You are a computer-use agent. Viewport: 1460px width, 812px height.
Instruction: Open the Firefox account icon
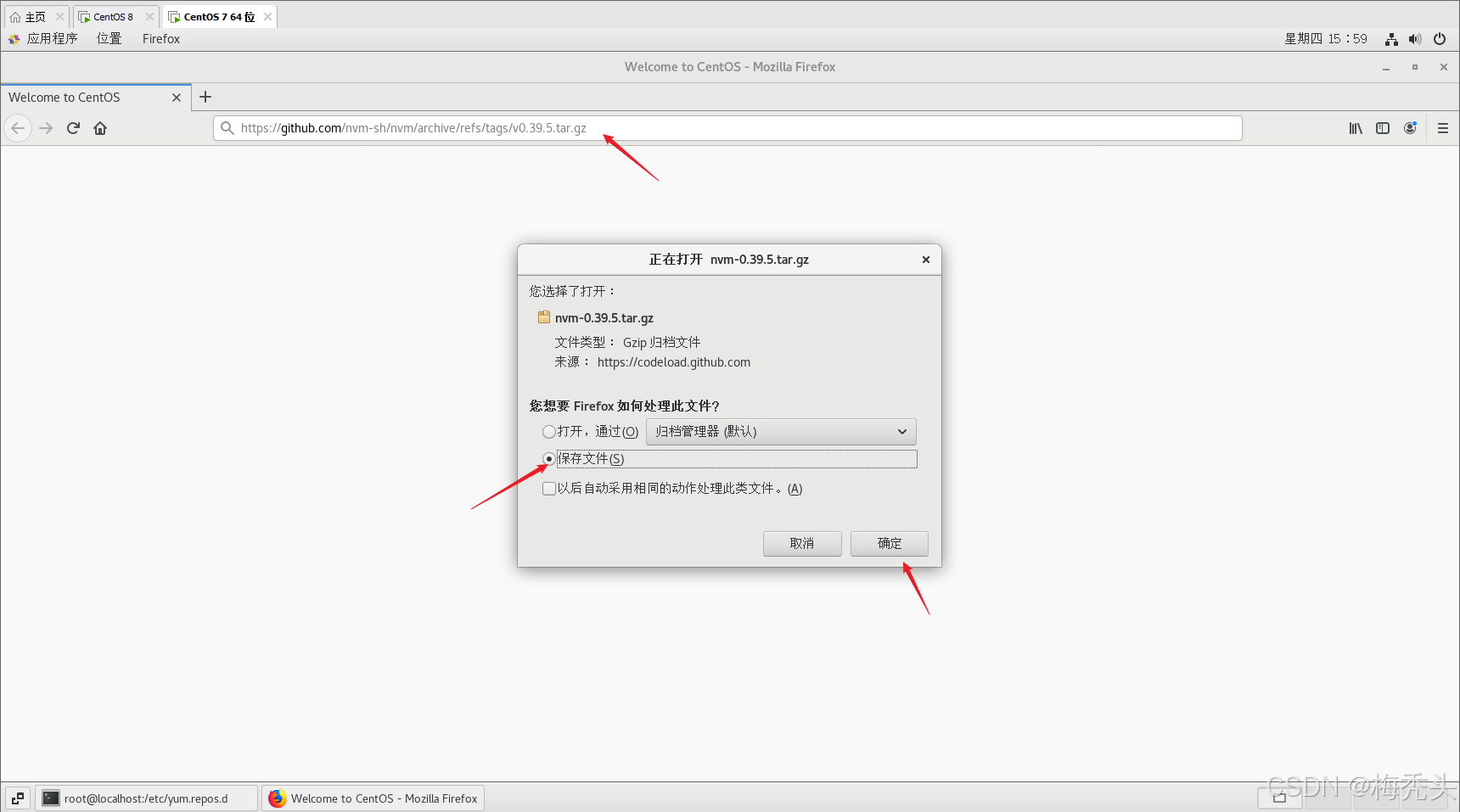pyautogui.click(x=1410, y=128)
